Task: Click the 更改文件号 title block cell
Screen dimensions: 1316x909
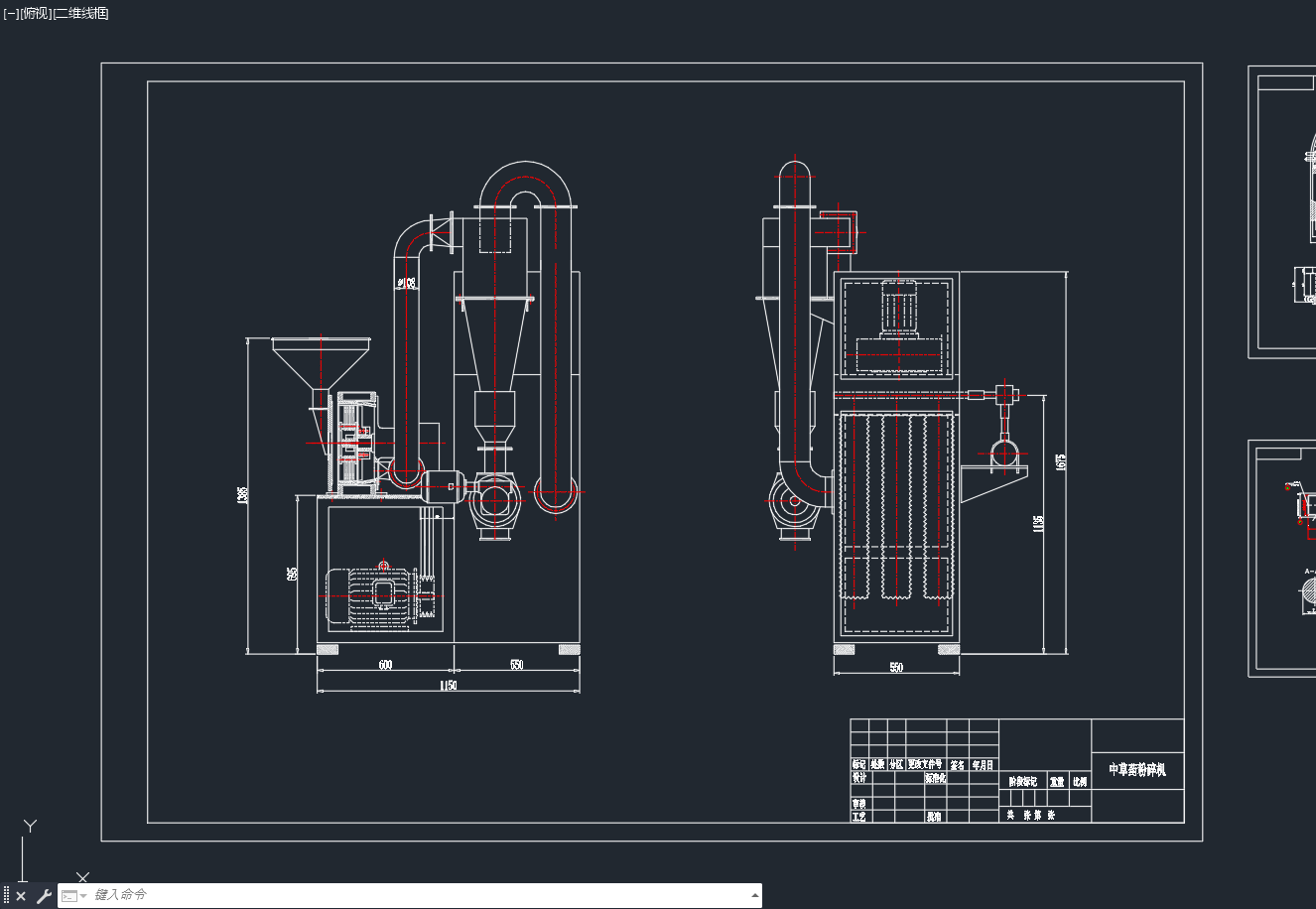Action: 924,765
